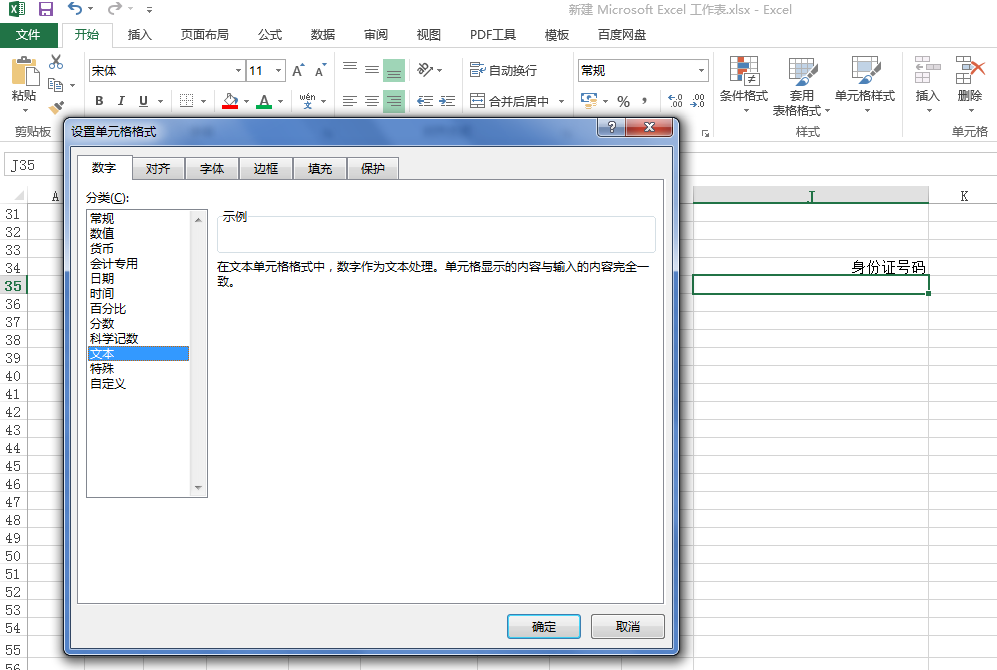This screenshot has width=997, height=670.
Task: Expand the font color dropdown arrow
Action: tap(280, 102)
